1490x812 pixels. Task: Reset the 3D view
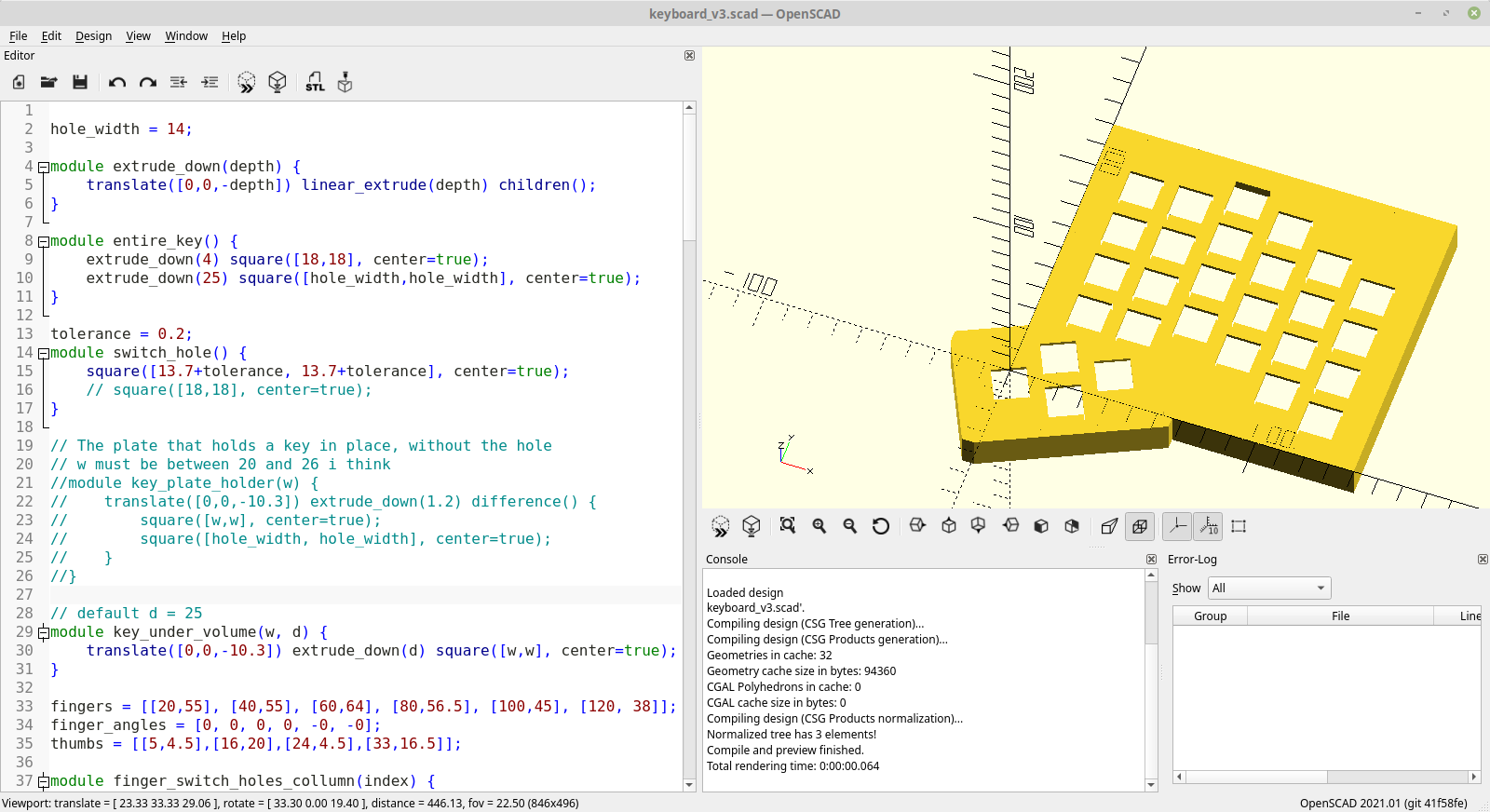click(881, 526)
